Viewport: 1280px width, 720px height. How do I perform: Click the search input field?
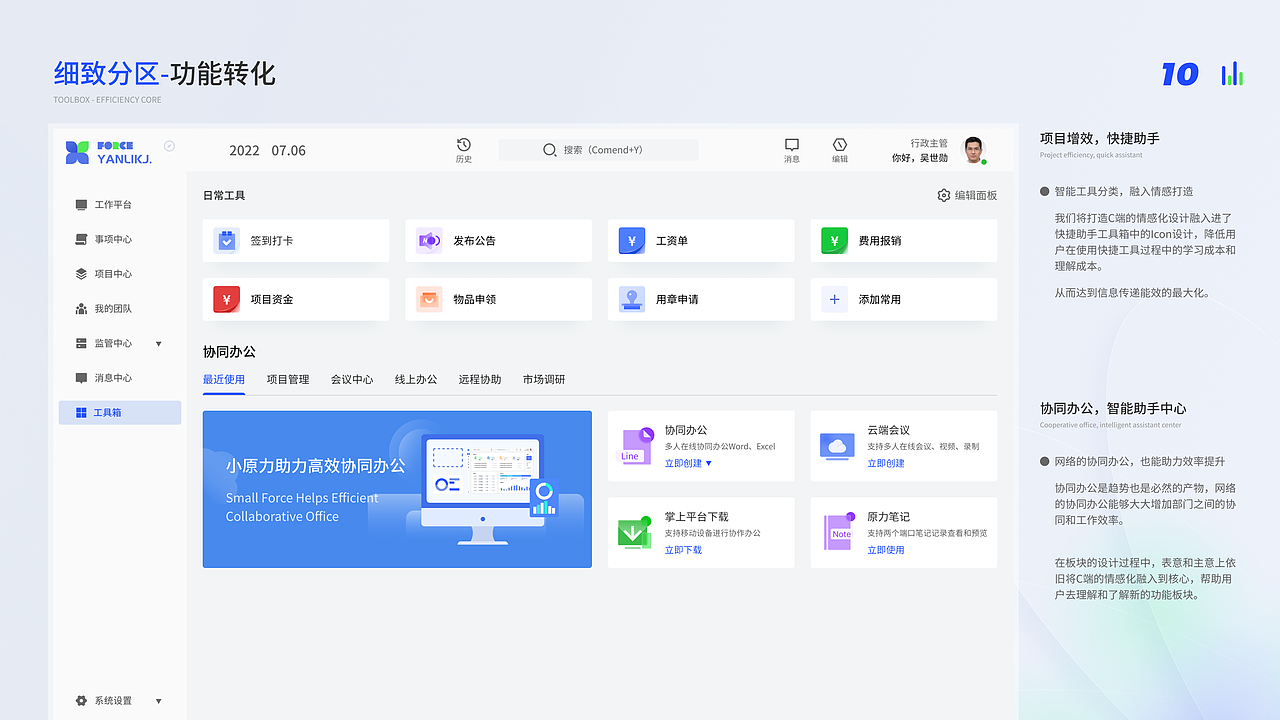pos(598,149)
